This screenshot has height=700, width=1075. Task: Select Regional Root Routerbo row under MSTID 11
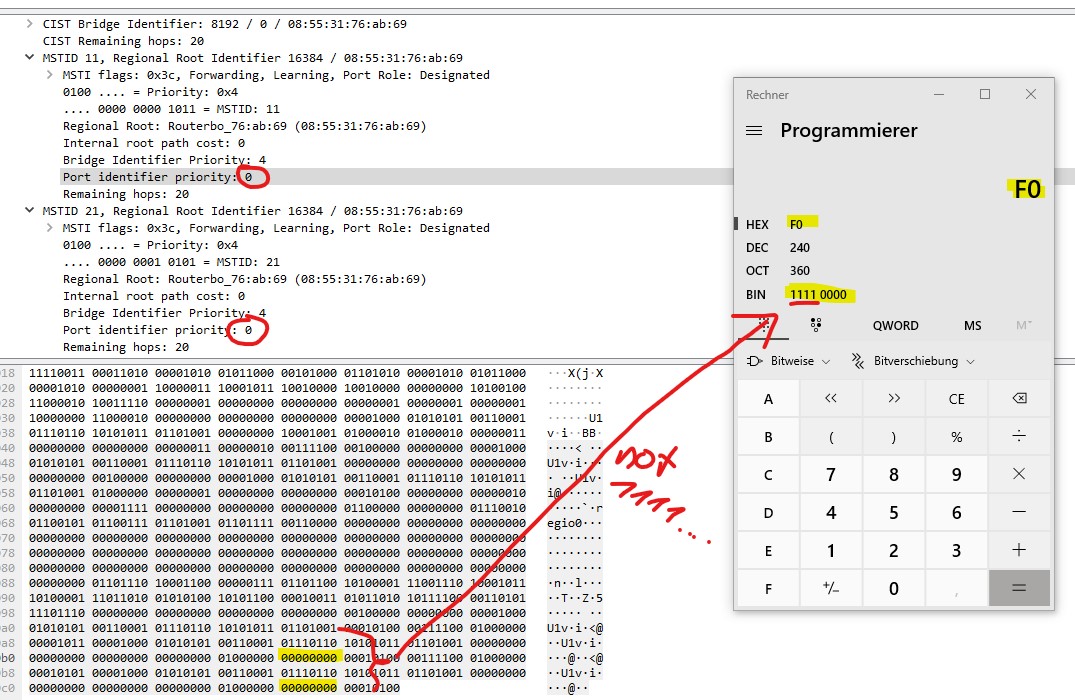pyautogui.click(x=245, y=126)
